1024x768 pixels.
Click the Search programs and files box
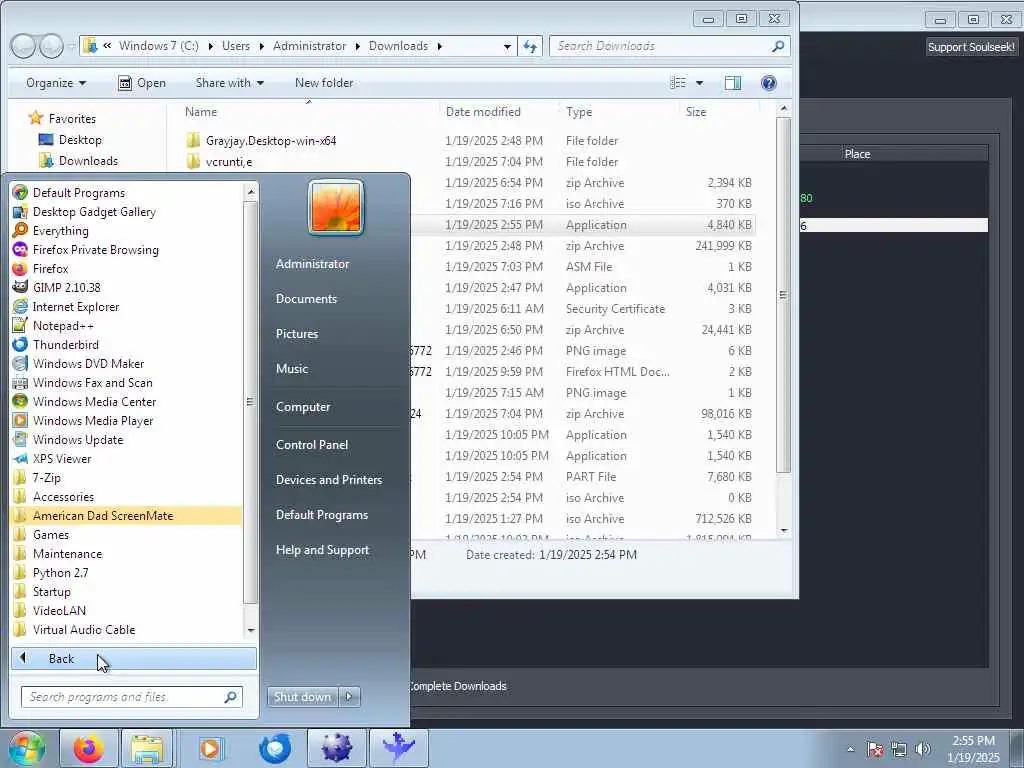click(x=132, y=697)
